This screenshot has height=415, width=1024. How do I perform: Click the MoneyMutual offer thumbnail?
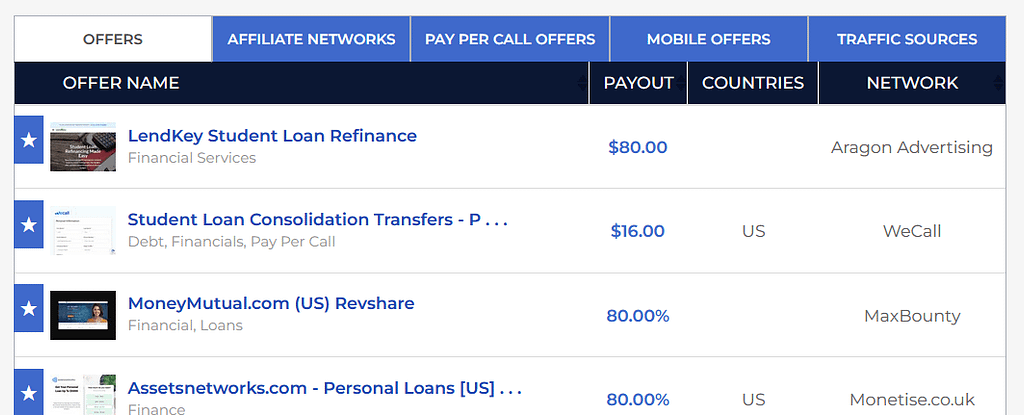coord(83,315)
